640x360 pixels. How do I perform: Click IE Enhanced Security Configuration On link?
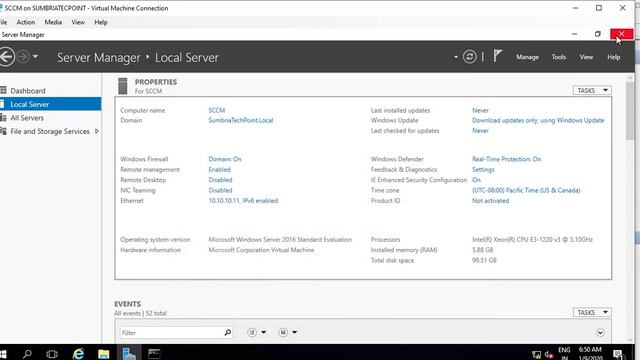pyautogui.click(x=476, y=180)
